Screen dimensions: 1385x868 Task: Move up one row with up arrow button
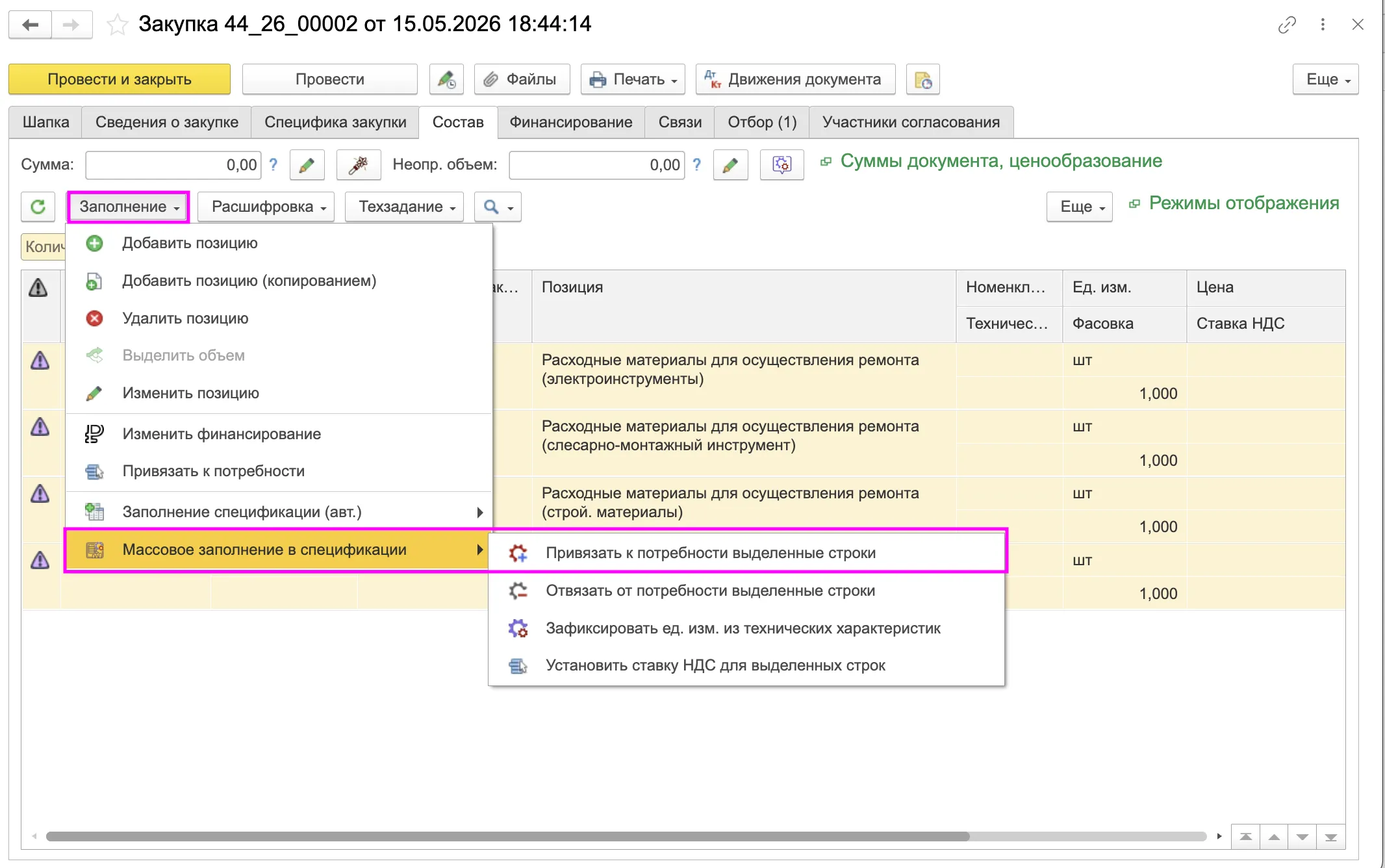pyautogui.click(x=1274, y=837)
